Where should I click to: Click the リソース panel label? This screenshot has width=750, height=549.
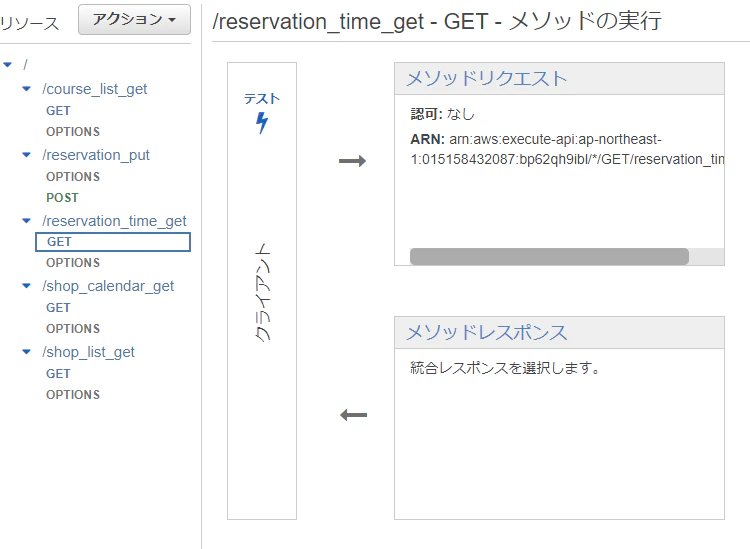pyautogui.click(x=30, y=23)
